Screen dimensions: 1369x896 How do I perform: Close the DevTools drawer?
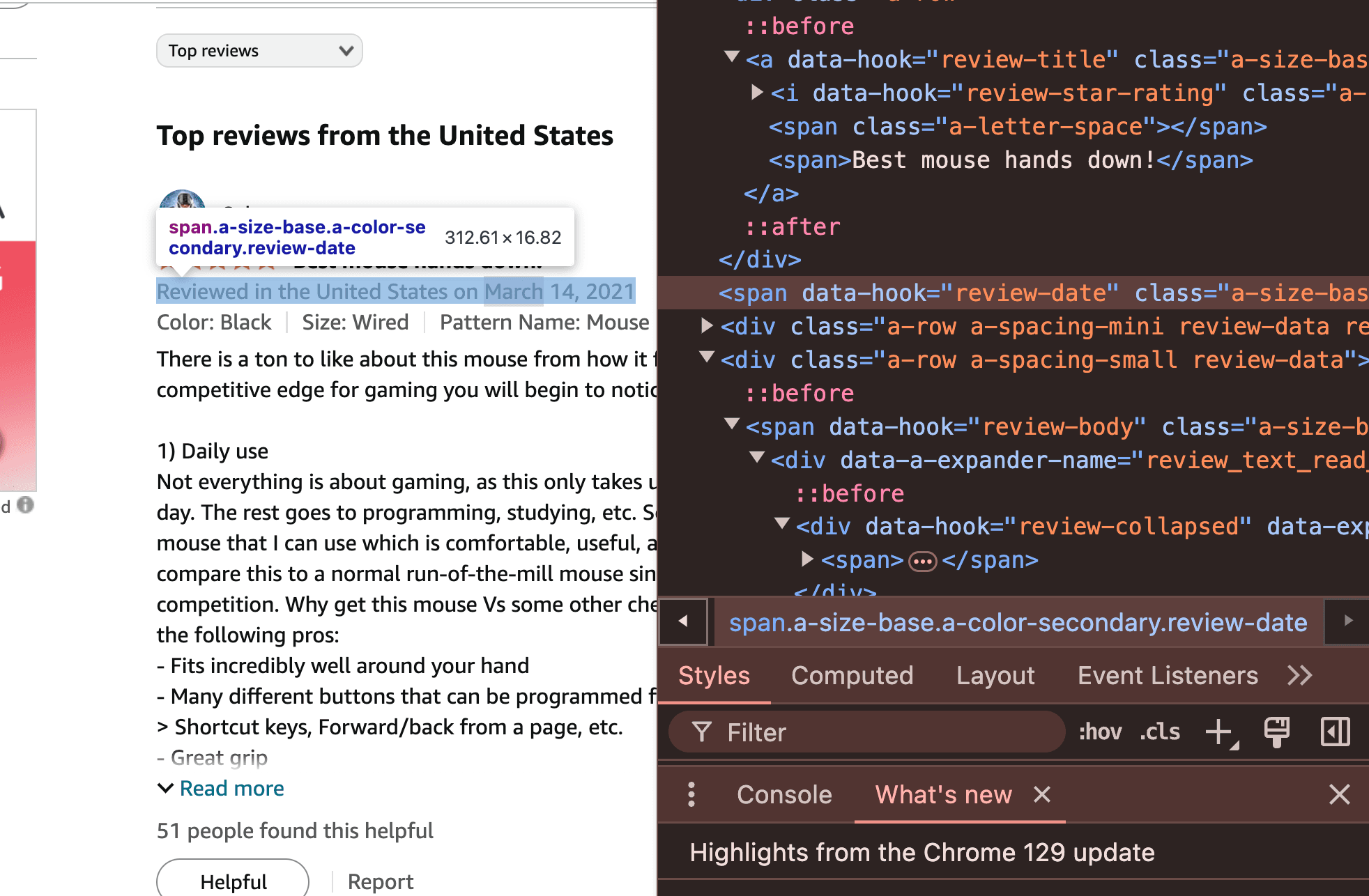(x=1339, y=794)
